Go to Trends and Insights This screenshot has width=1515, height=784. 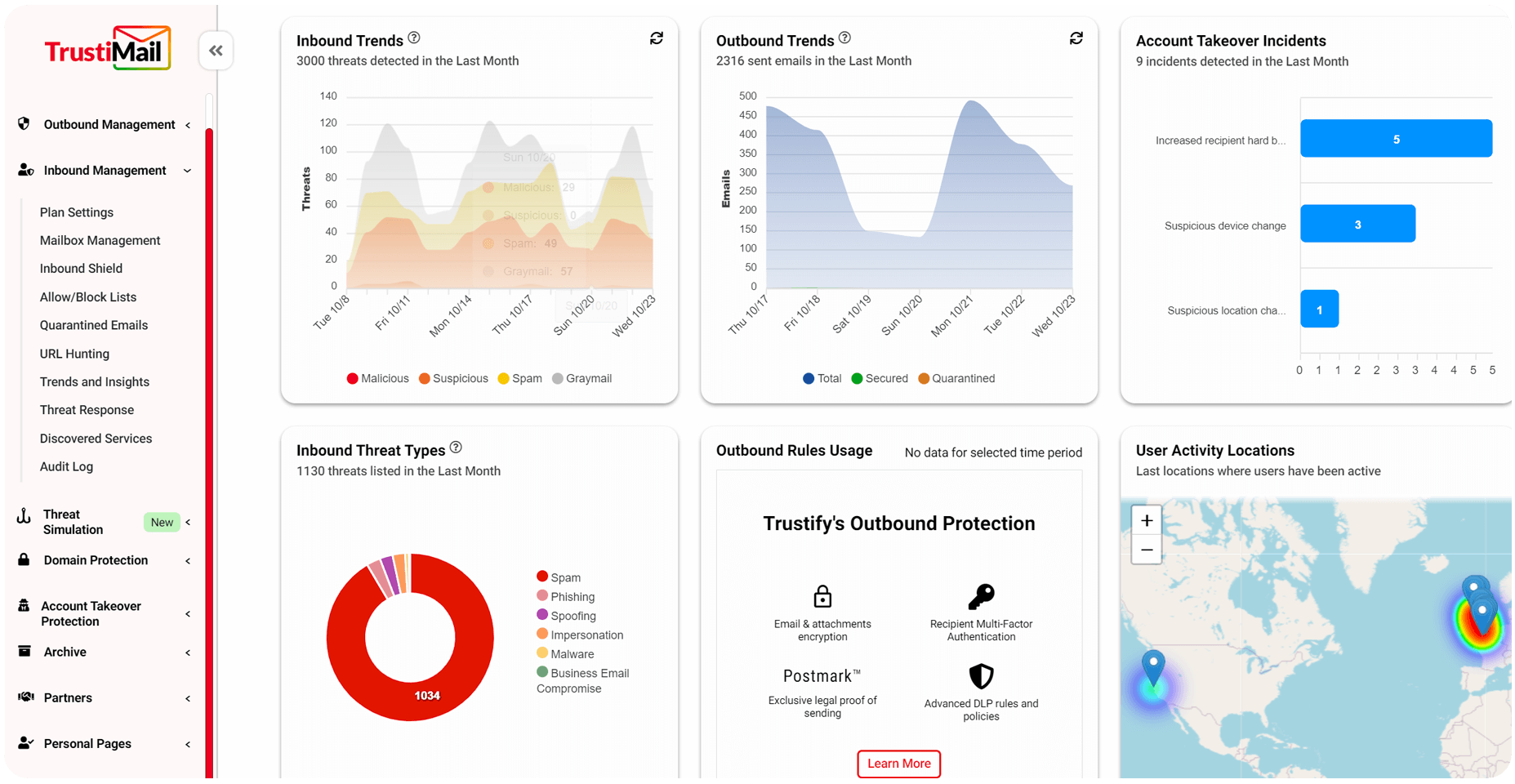95,381
